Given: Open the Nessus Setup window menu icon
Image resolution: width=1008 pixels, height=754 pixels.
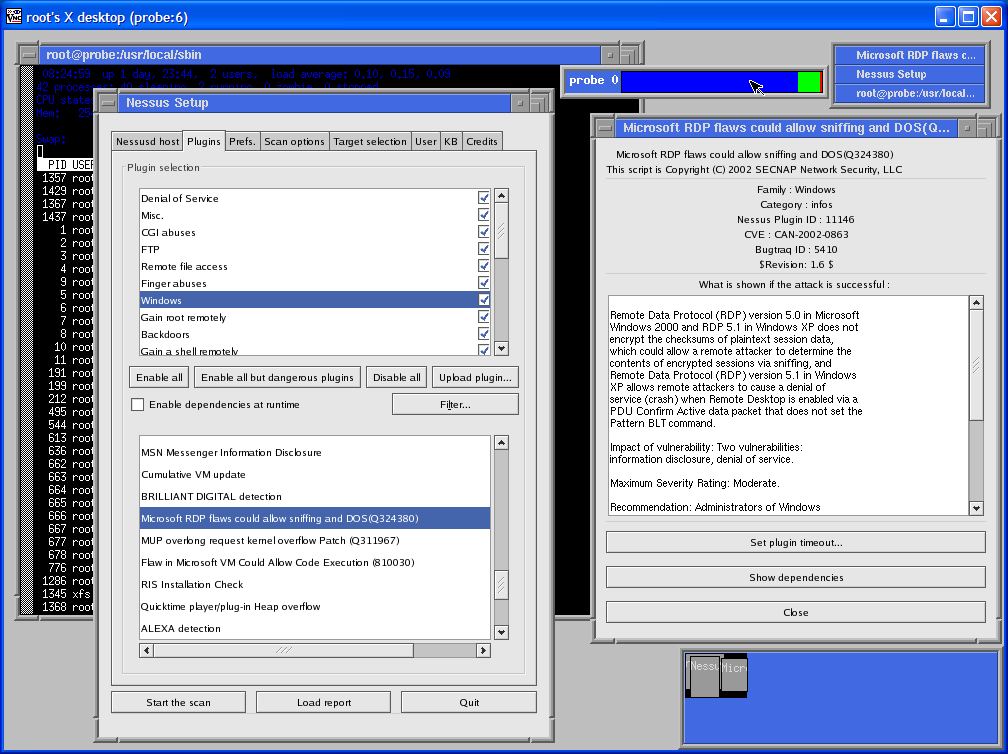Looking at the screenshot, I should coord(109,103).
